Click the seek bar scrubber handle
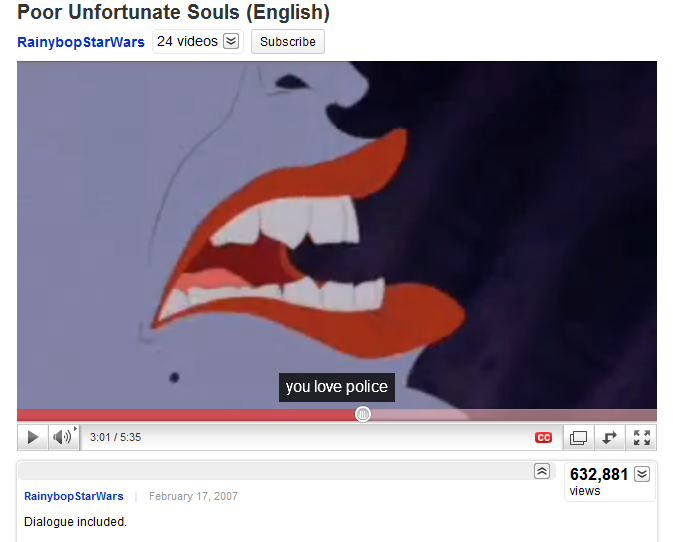Image resolution: width=673 pixels, height=542 pixels. (363, 414)
